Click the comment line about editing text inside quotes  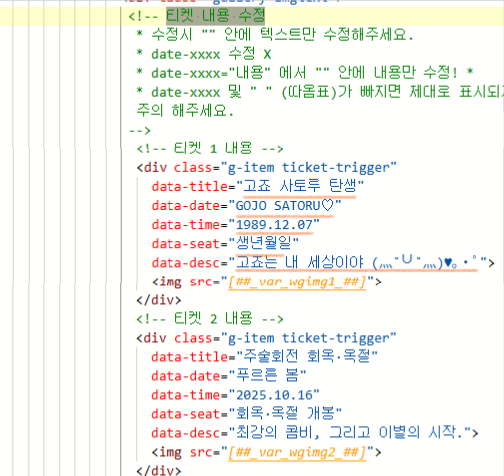[275, 35]
